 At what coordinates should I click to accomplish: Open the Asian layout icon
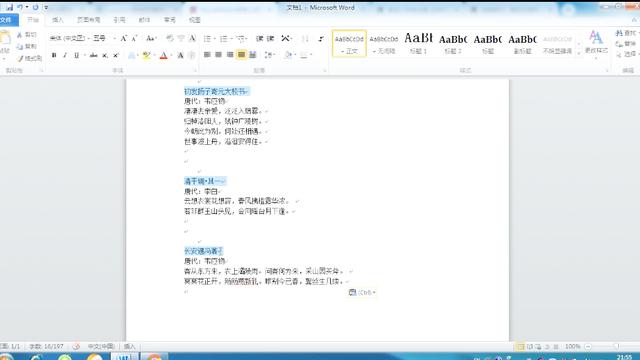coord(286,38)
